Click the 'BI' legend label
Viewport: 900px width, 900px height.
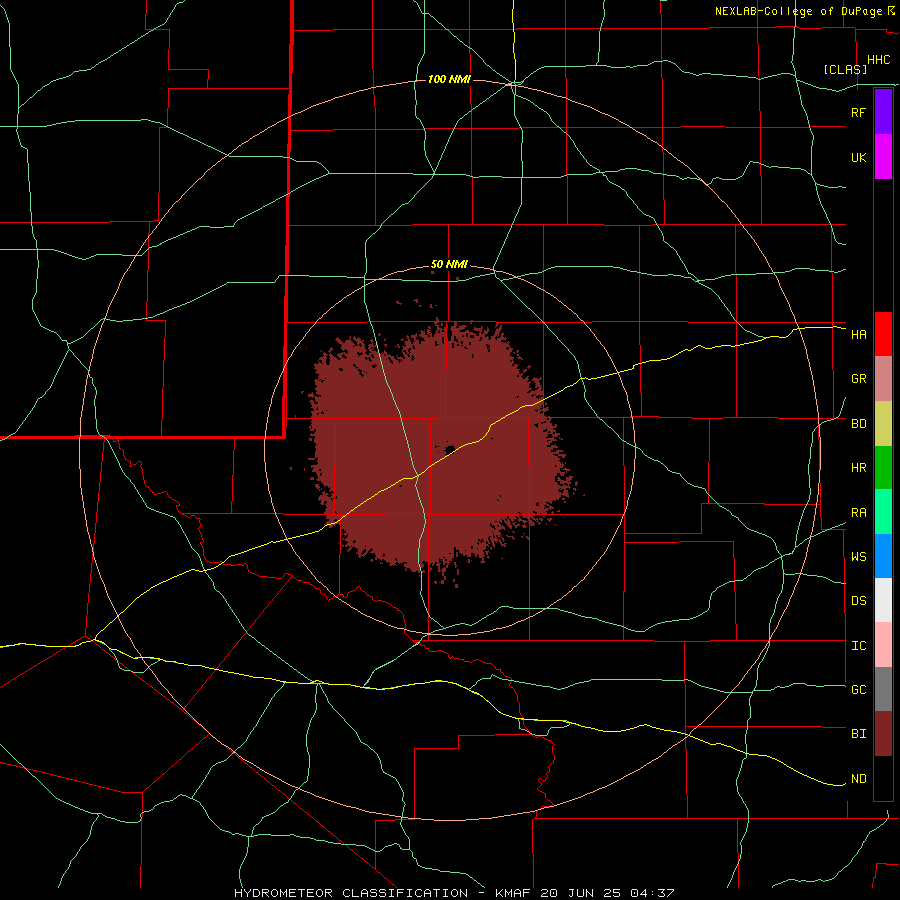click(858, 734)
